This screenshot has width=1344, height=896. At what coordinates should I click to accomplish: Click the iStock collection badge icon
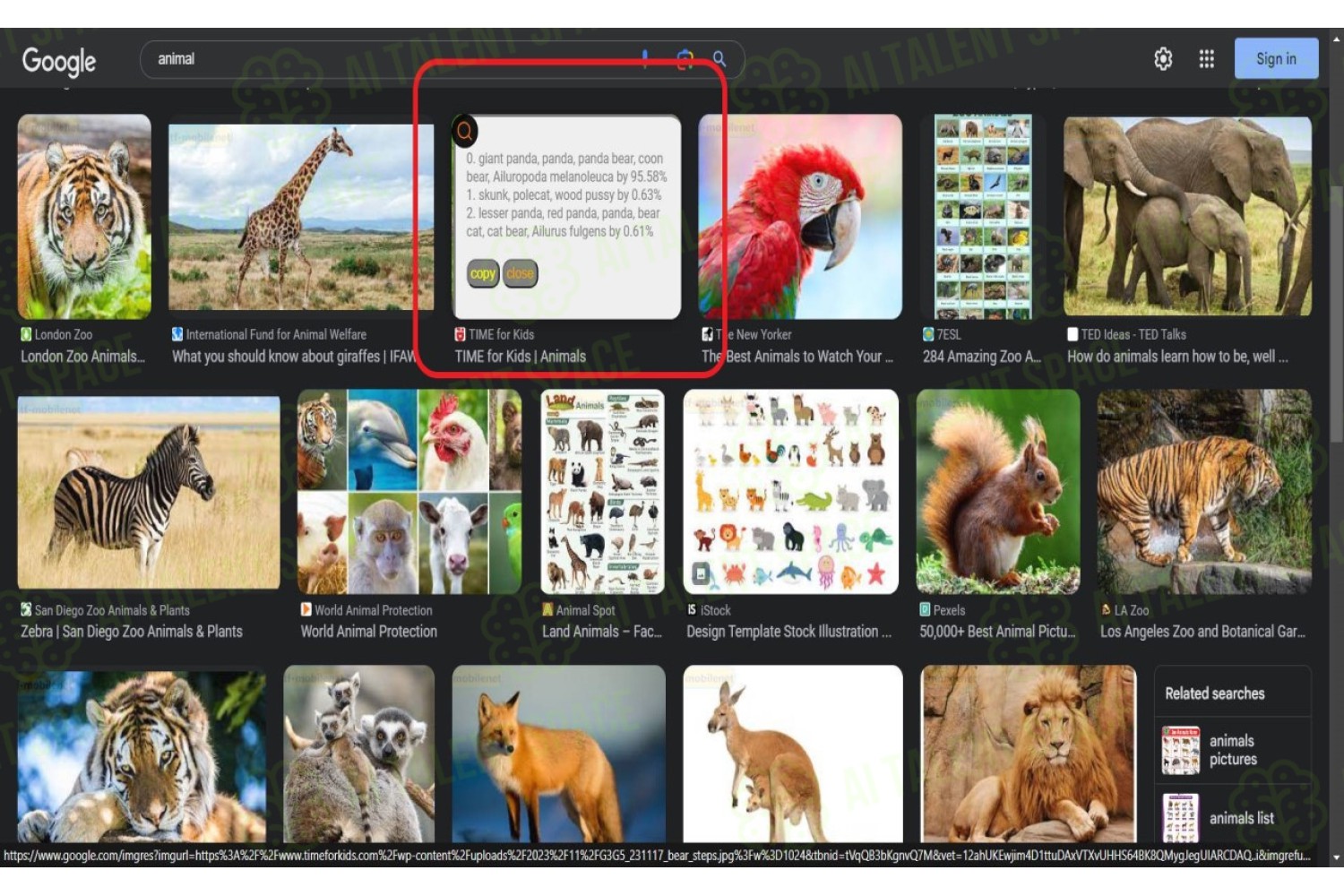(702, 573)
